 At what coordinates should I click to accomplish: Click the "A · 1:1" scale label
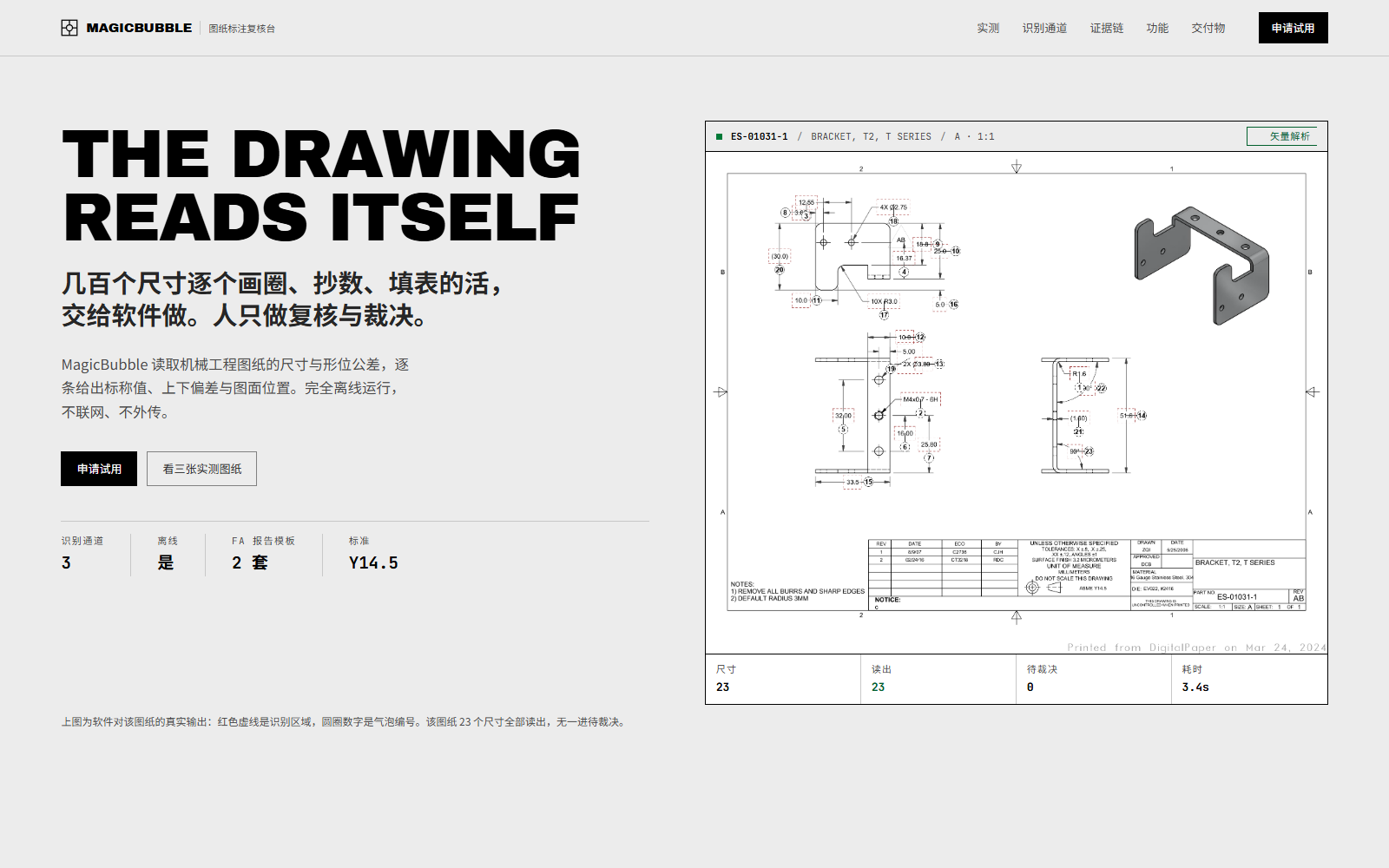pyautogui.click(x=975, y=136)
